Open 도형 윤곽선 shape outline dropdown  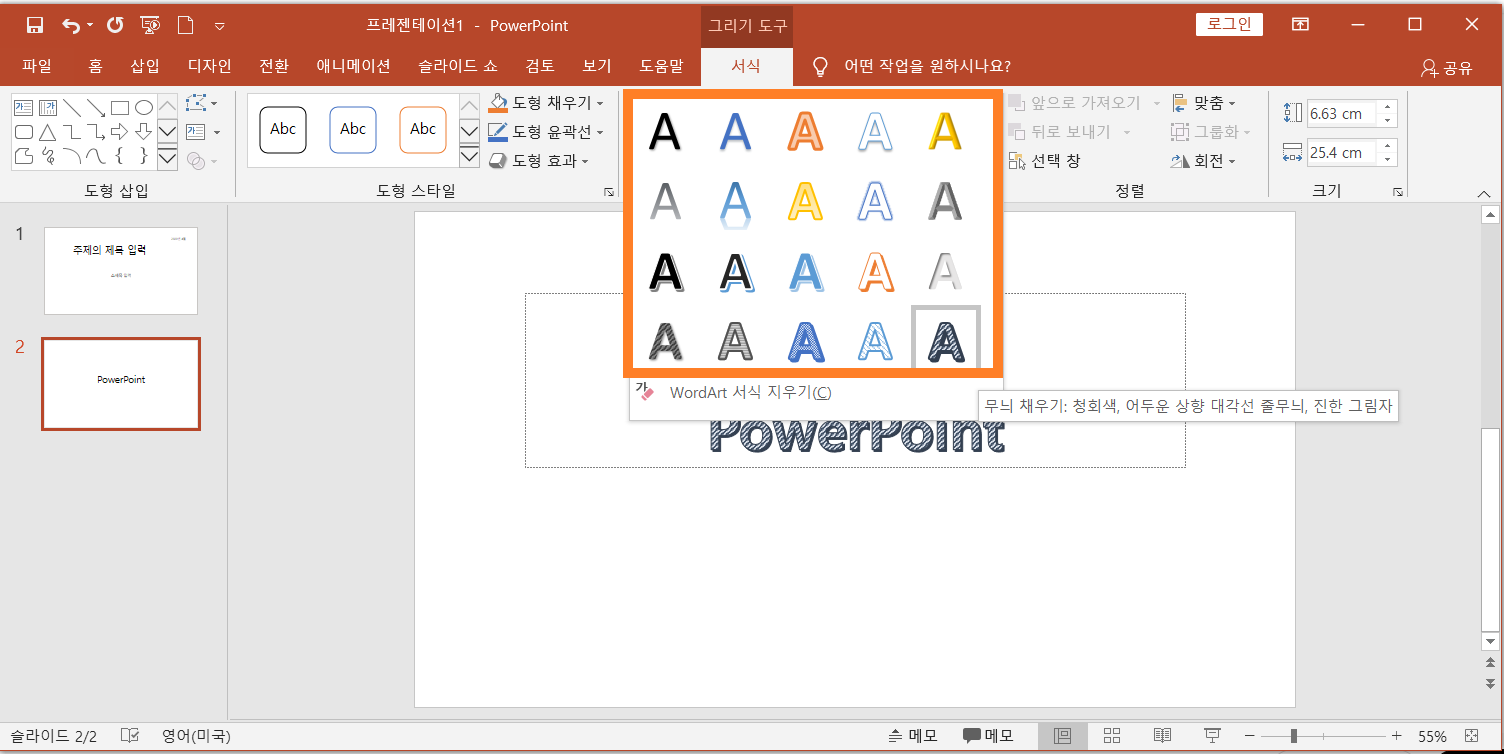pos(547,132)
